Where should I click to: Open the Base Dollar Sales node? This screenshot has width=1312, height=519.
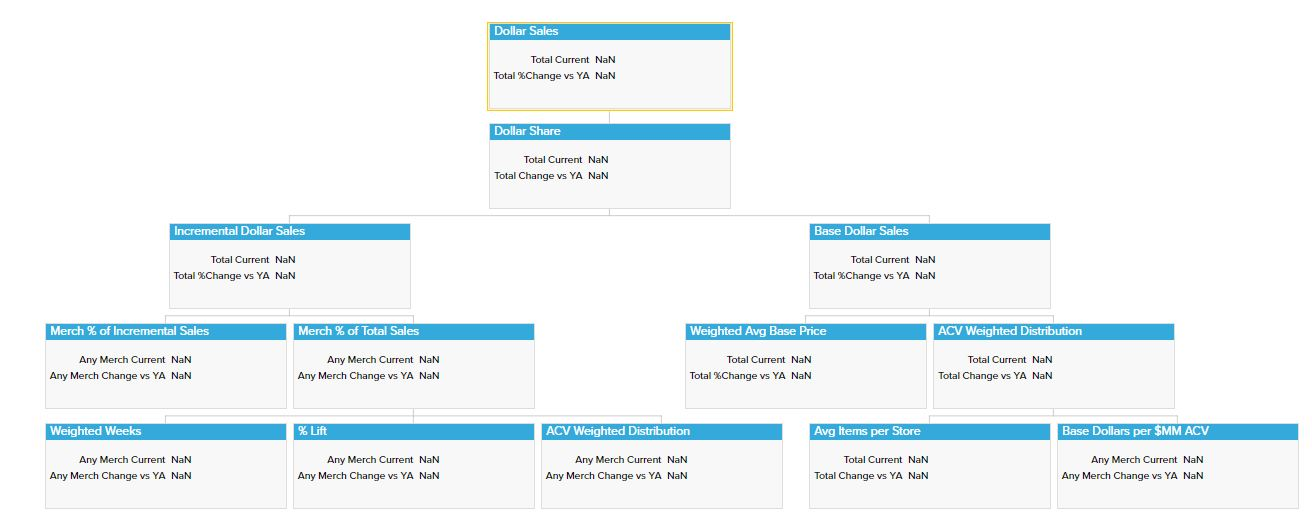[929, 232]
